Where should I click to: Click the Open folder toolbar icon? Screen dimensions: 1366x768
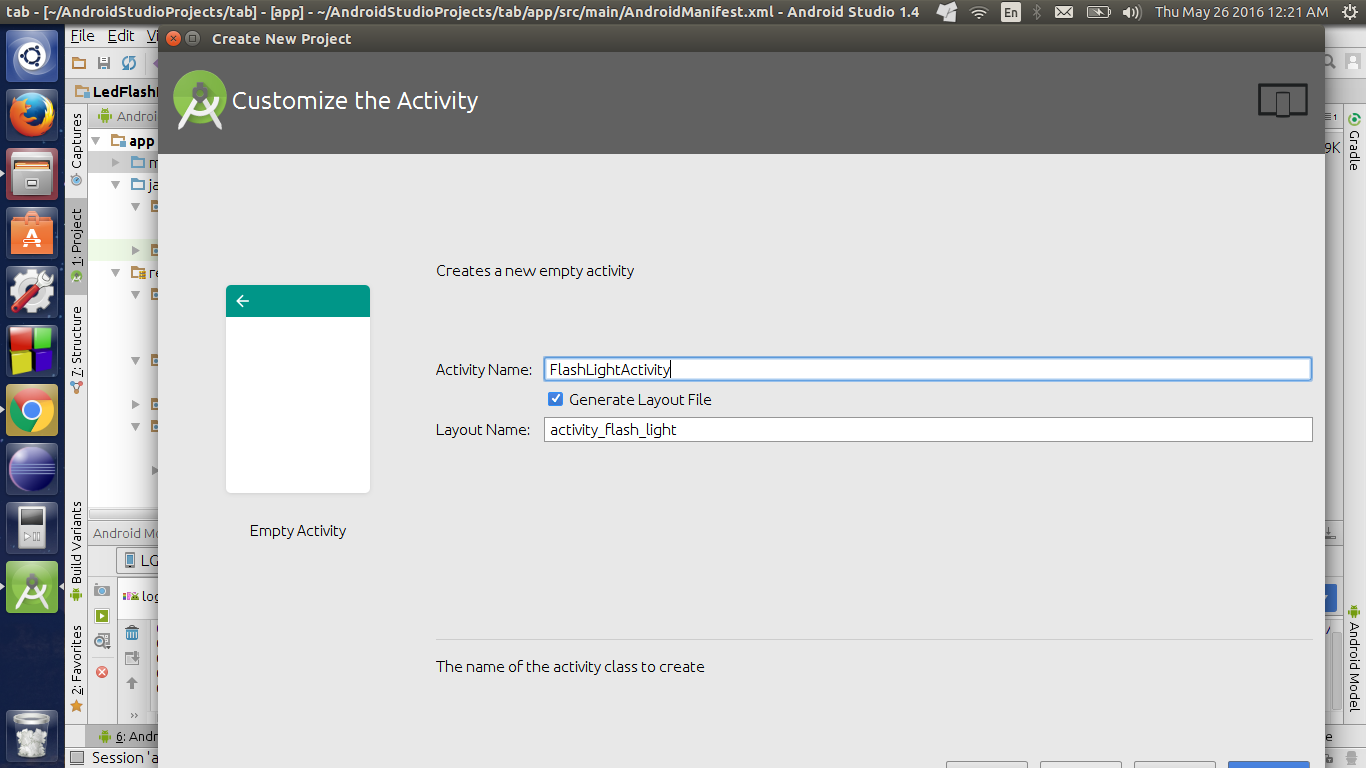click(x=79, y=63)
